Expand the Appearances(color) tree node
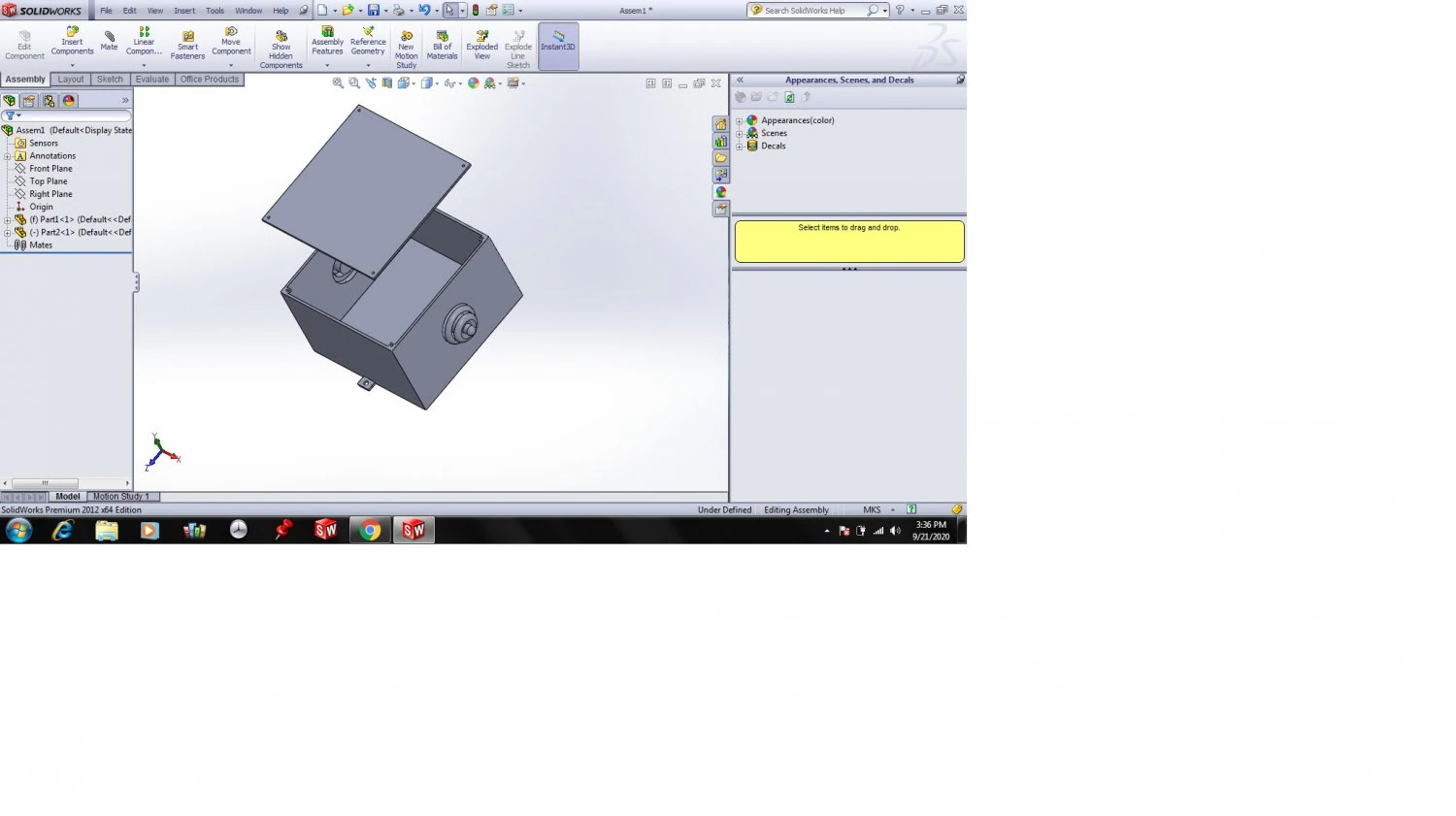Image resolution: width=1456 pixels, height=816 pixels. click(740, 121)
